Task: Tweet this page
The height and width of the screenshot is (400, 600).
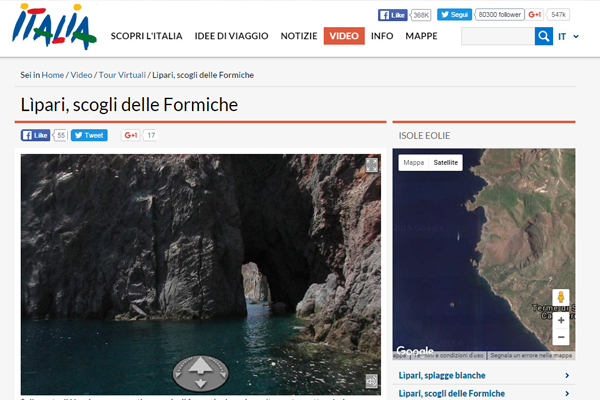Action: (x=89, y=135)
